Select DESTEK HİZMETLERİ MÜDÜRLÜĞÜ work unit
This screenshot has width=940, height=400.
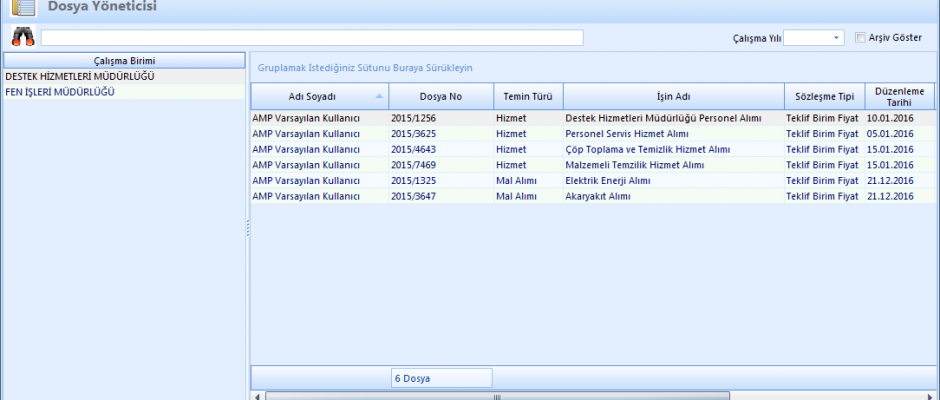[x=80, y=76]
